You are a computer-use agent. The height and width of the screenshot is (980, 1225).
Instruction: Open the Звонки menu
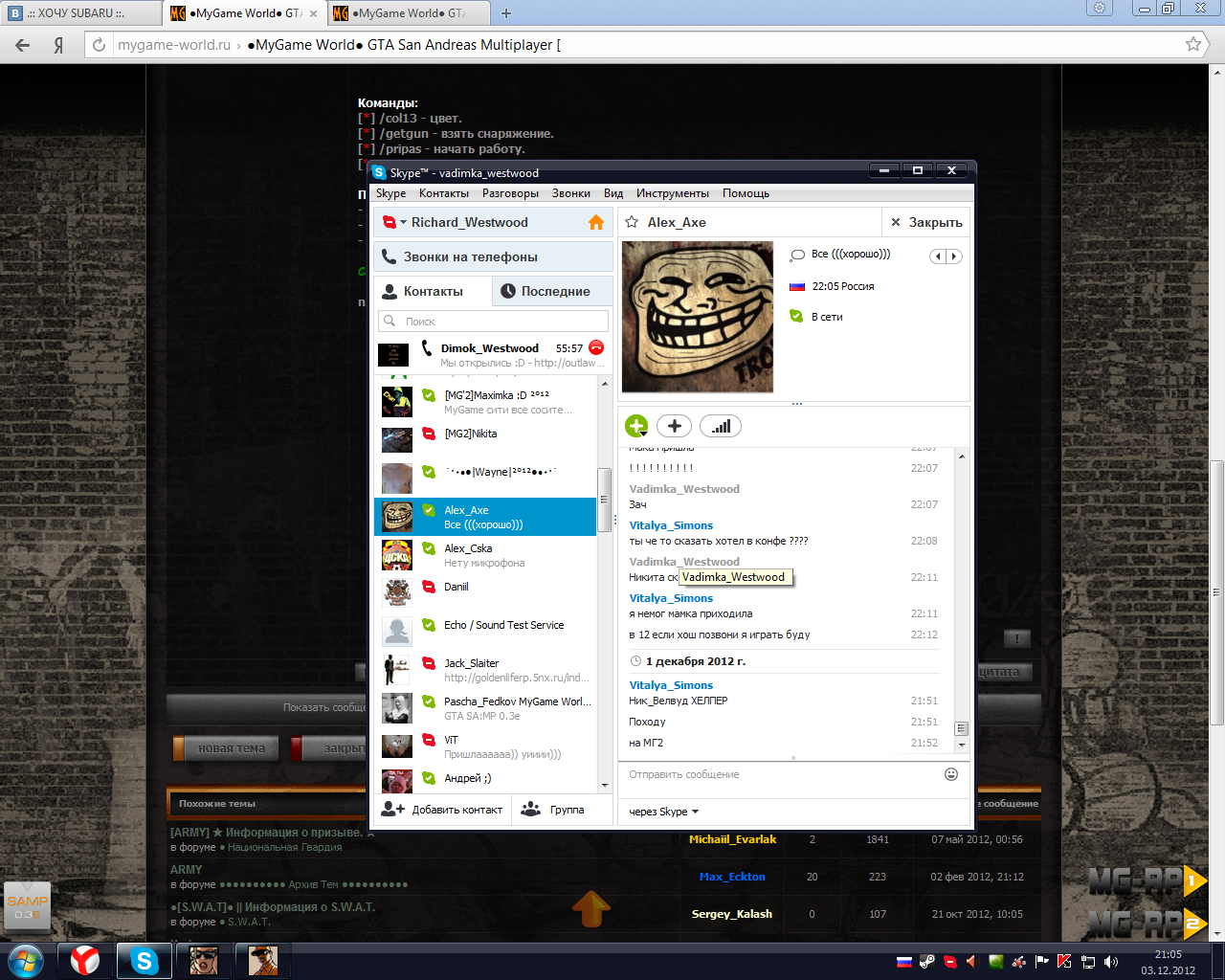point(571,193)
